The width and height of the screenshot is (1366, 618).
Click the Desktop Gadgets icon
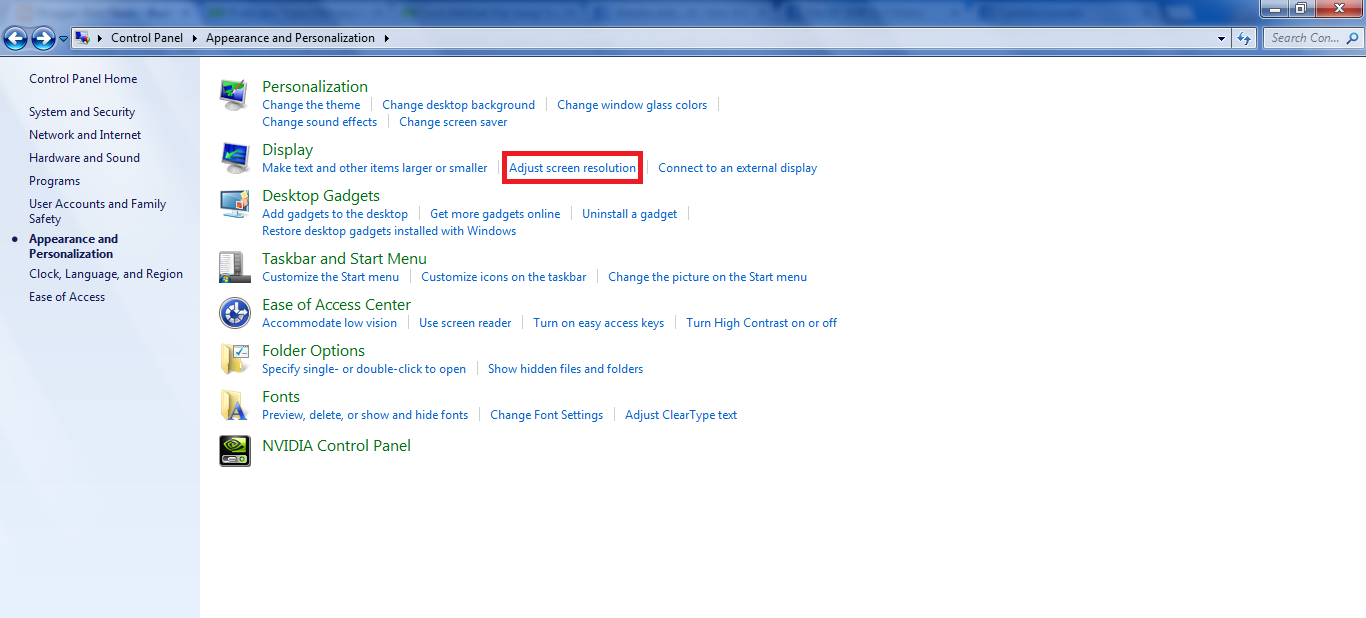(234, 203)
